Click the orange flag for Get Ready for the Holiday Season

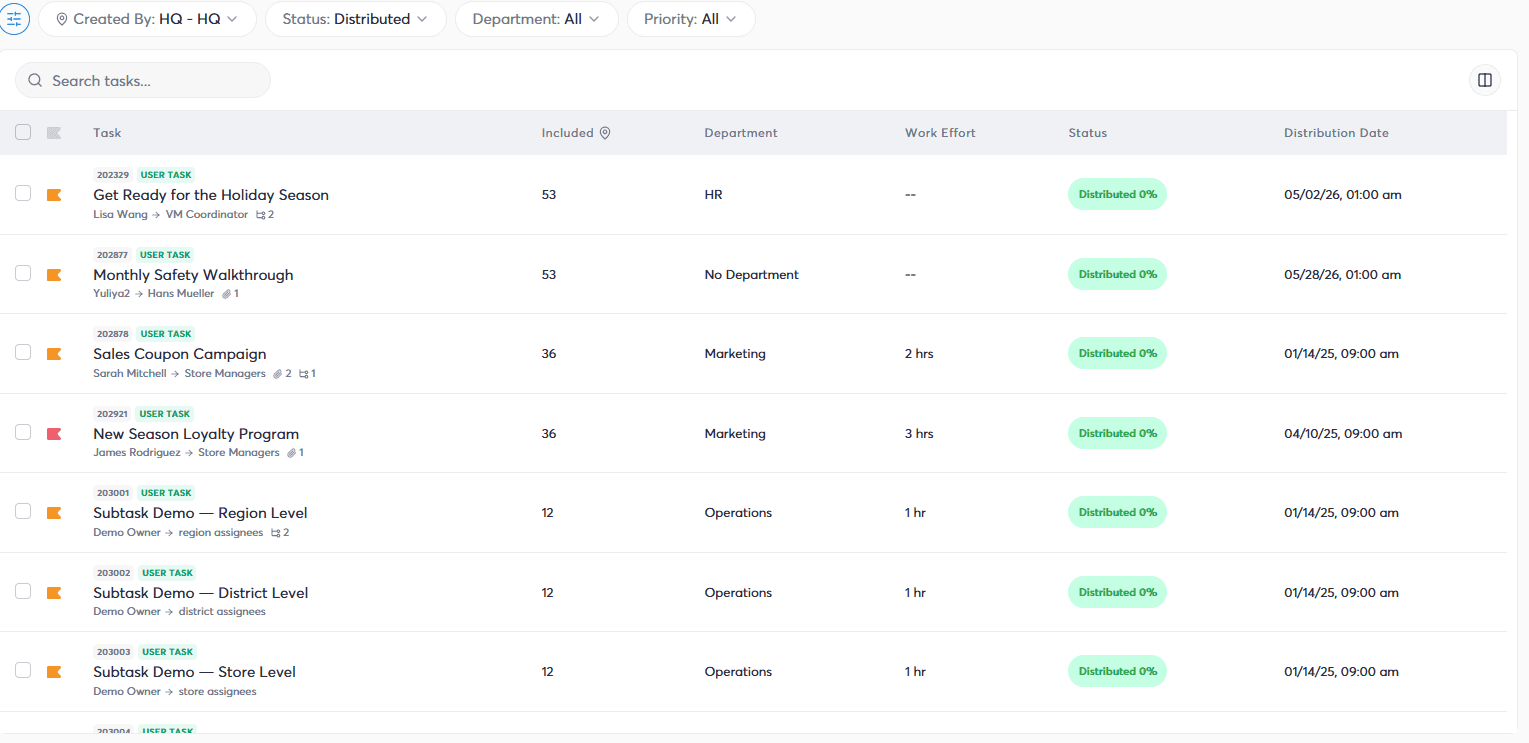[x=54, y=195]
